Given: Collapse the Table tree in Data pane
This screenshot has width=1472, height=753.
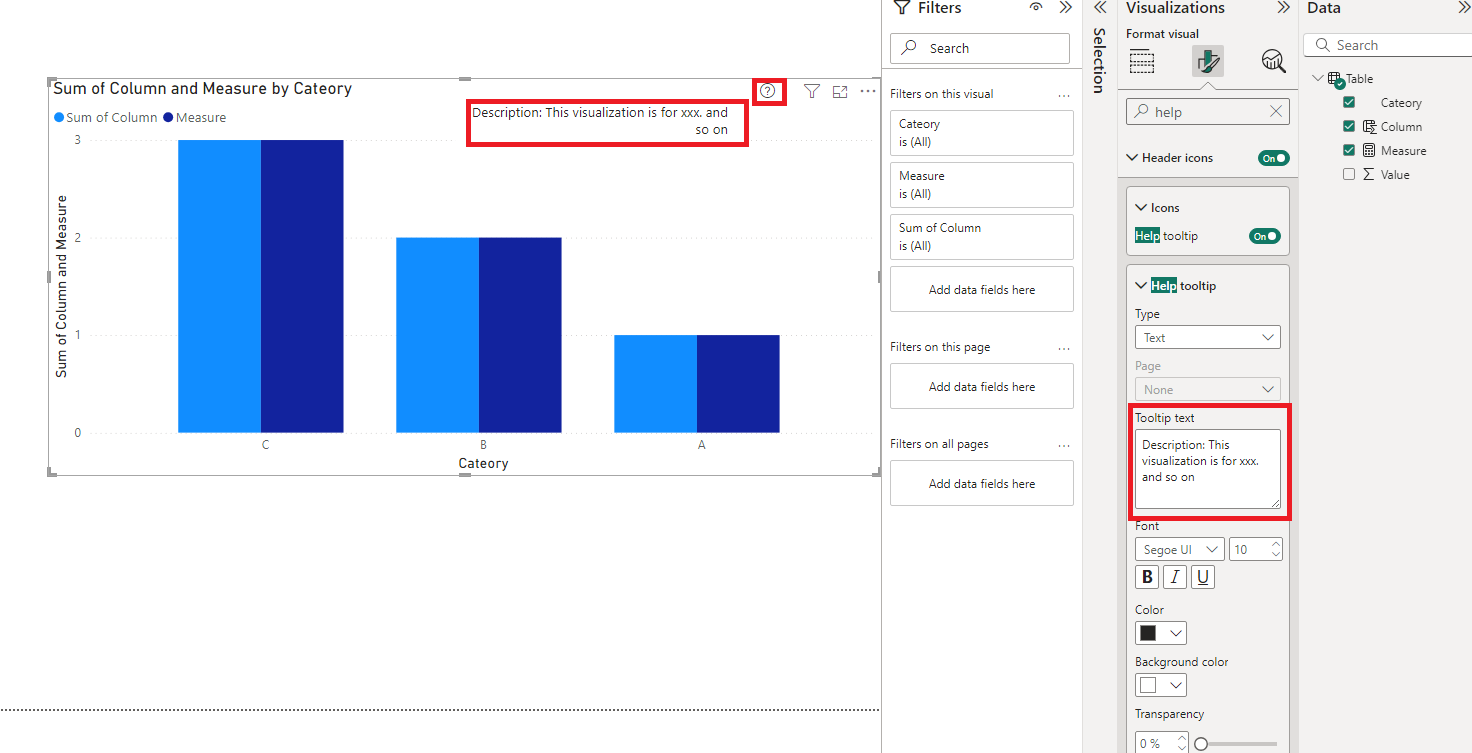Looking at the screenshot, I should [x=1318, y=79].
